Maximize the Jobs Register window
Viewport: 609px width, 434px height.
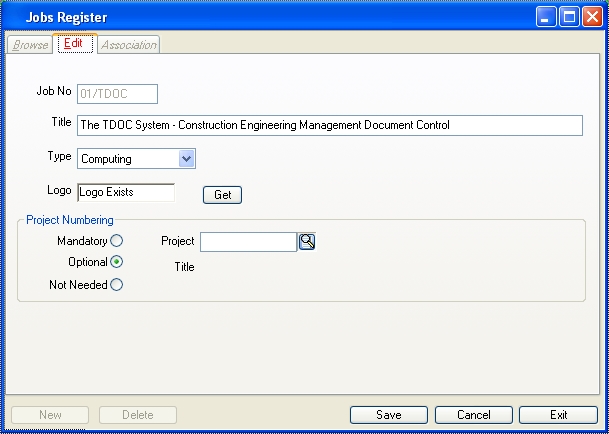[569, 17]
